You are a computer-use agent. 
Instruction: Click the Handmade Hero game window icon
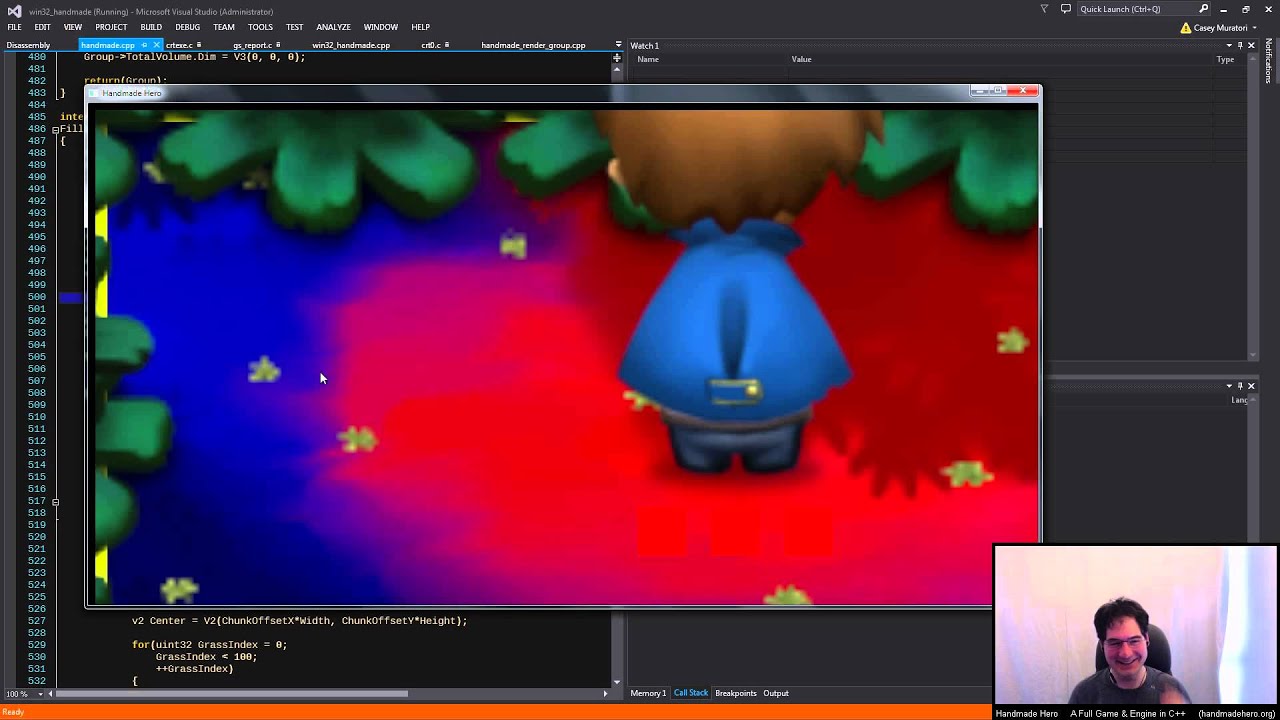94,93
